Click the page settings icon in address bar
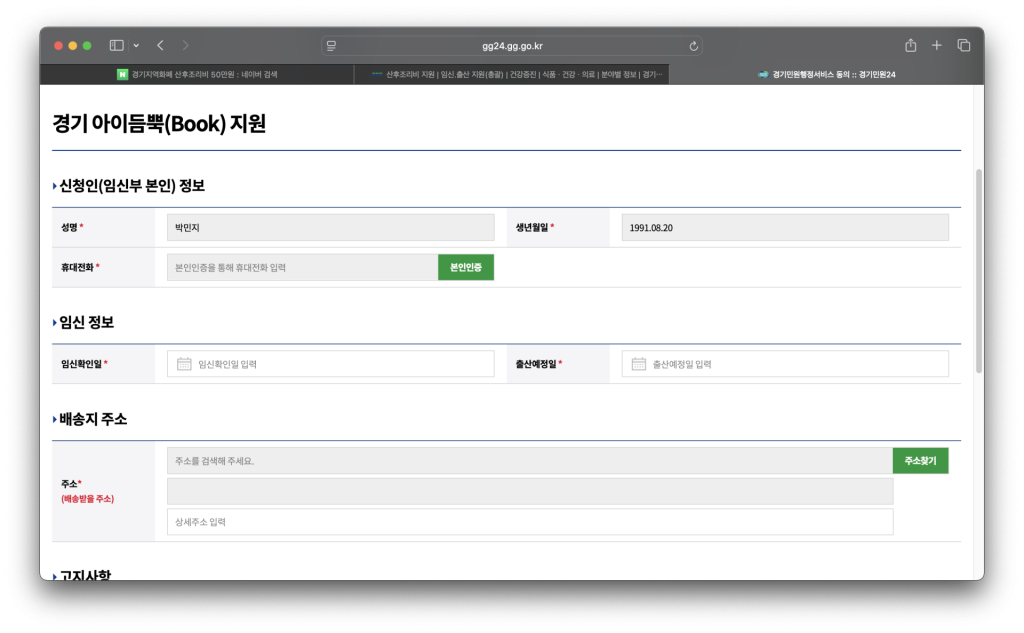 (332, 46)
